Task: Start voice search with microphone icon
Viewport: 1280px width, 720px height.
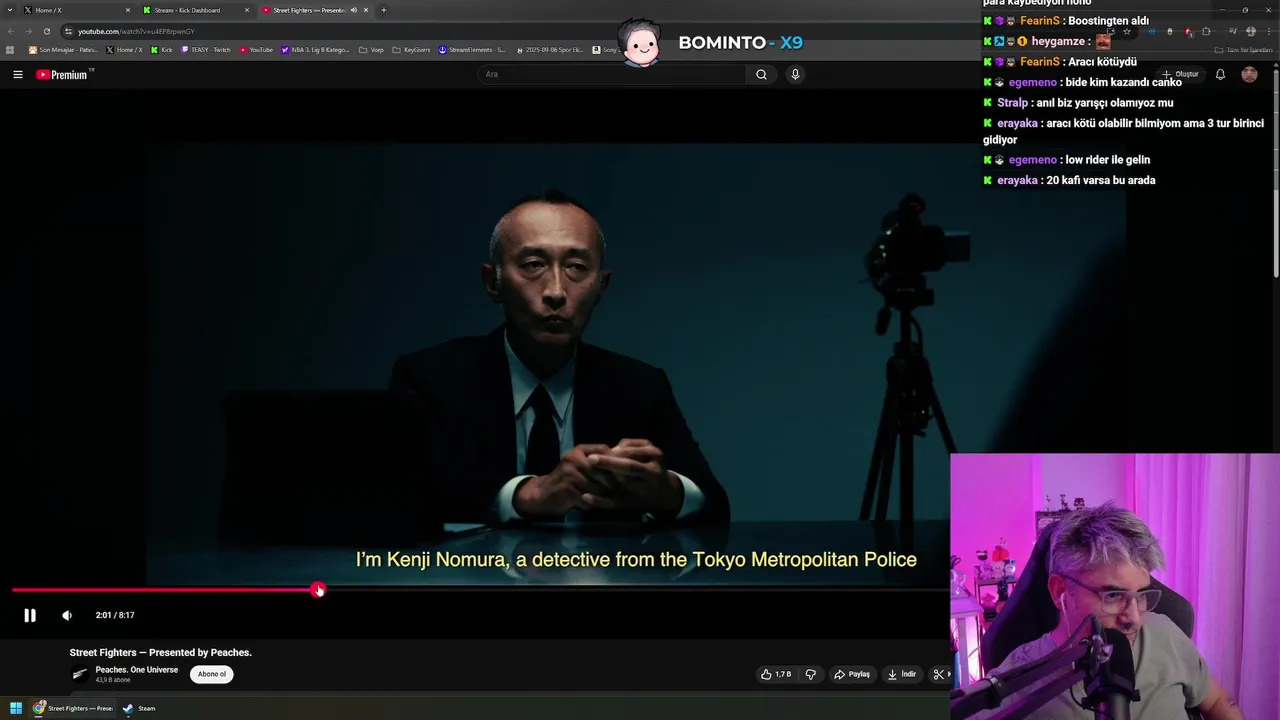Action: tap(795, 74)
